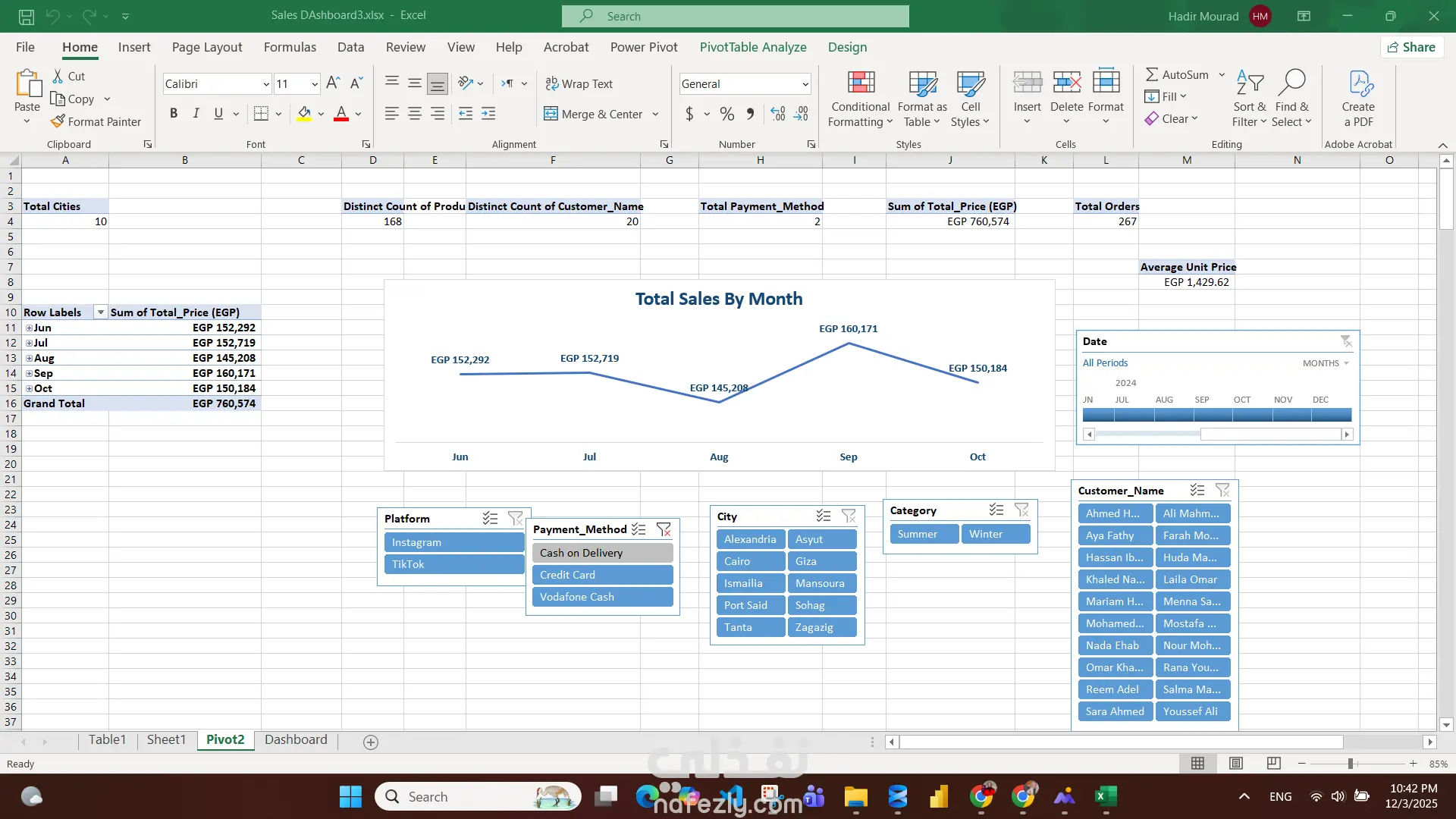1456x819 pixels.
Task: Click the Share button
Action: [x=1411, y=47]
